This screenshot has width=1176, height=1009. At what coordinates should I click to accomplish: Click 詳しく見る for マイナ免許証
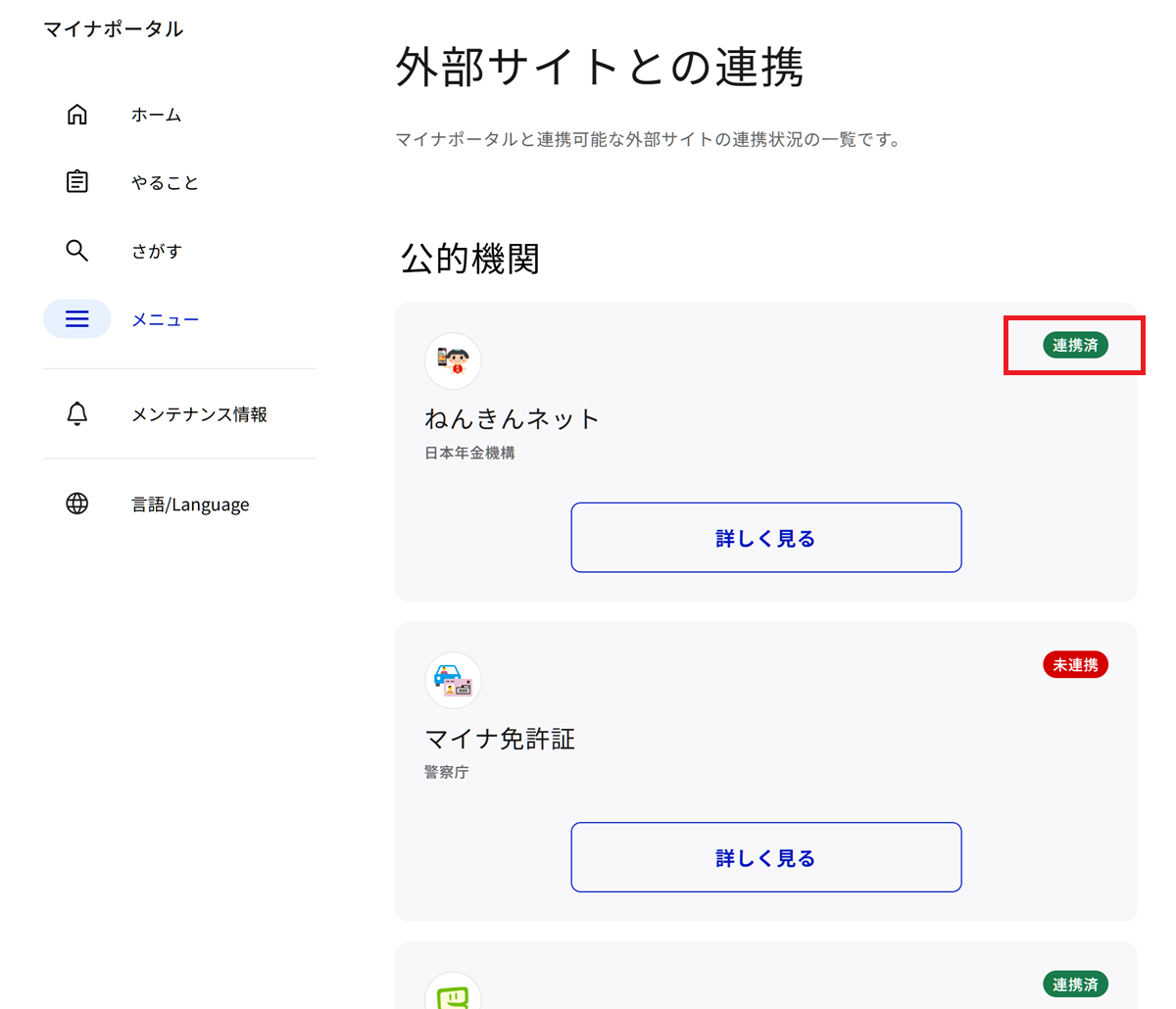[x=766, y=857]
